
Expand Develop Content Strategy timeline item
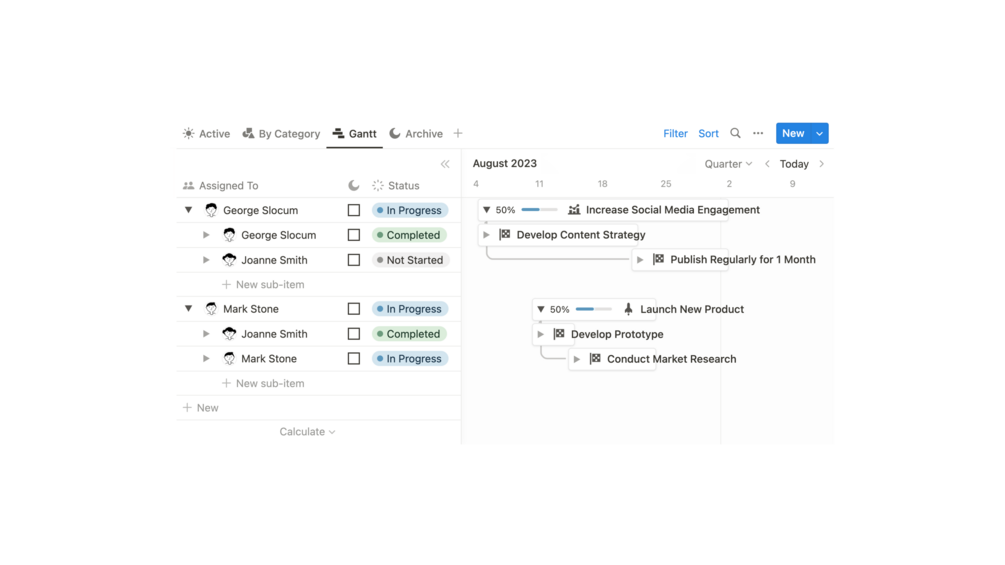486,234
